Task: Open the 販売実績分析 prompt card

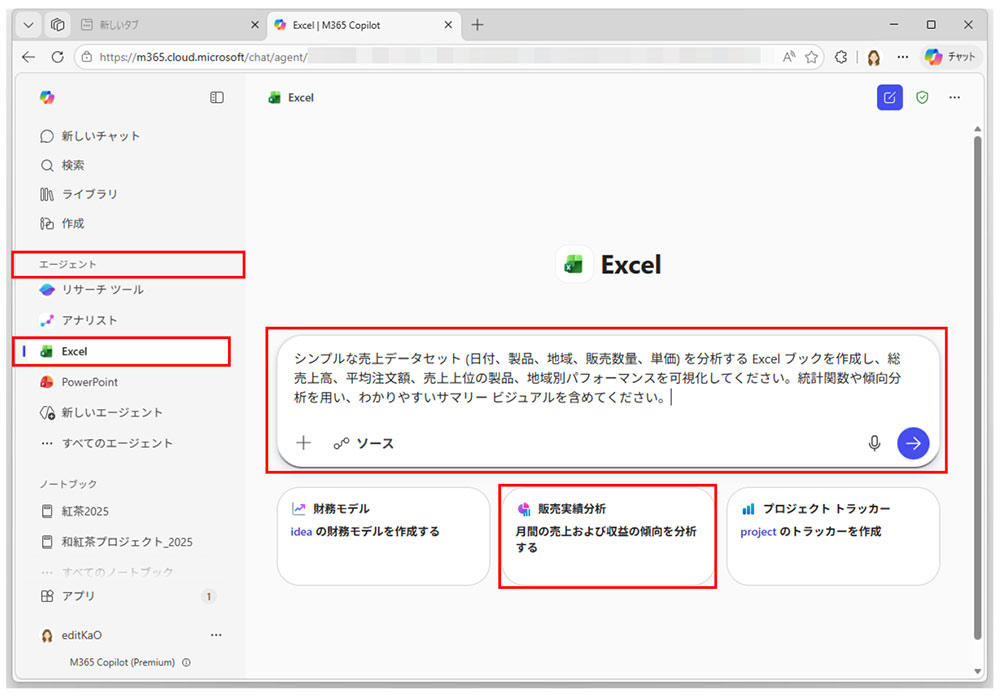Action: 607,536
